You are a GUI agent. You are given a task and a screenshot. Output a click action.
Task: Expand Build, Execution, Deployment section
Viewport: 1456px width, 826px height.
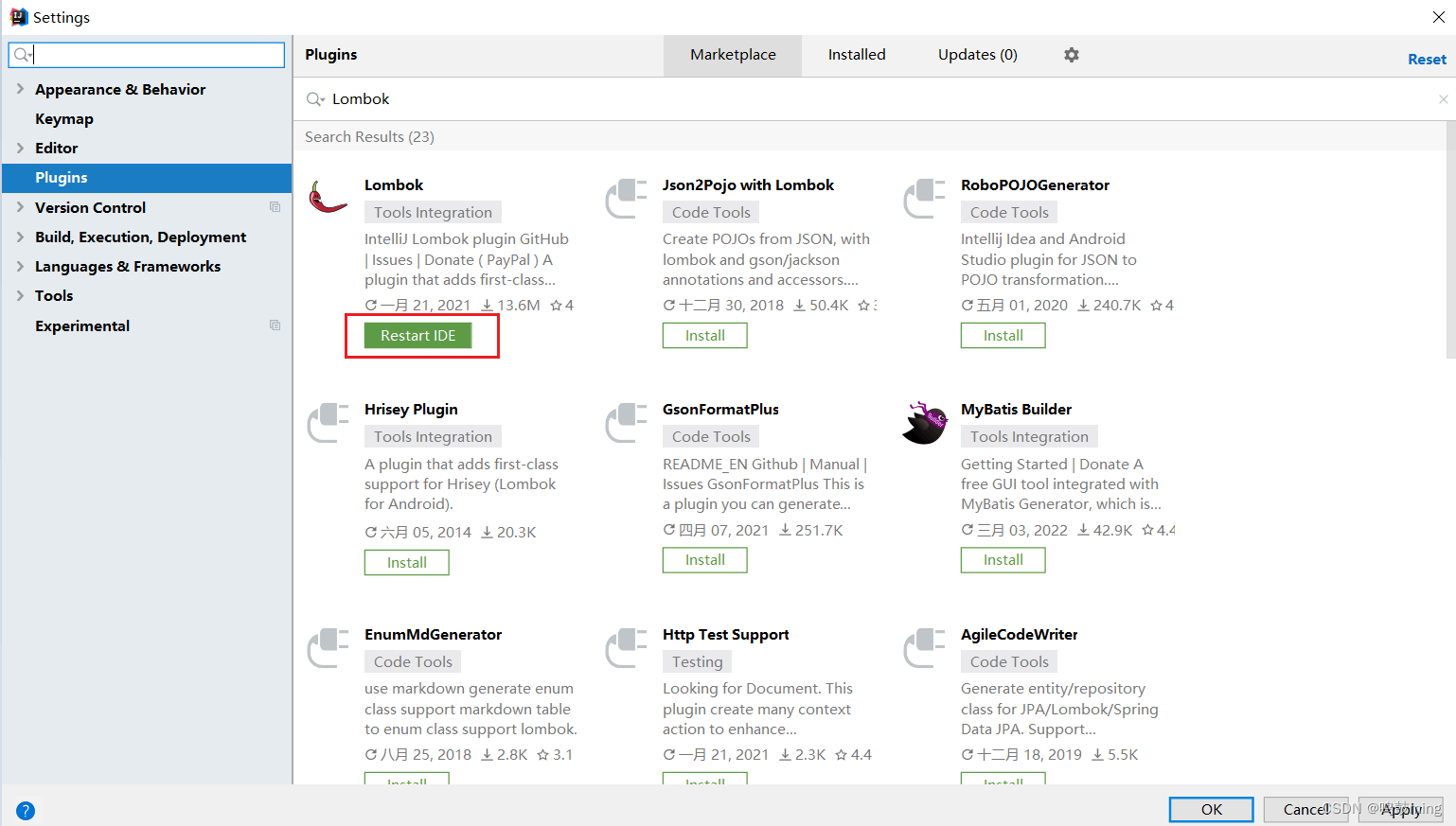tap(20, 237)
